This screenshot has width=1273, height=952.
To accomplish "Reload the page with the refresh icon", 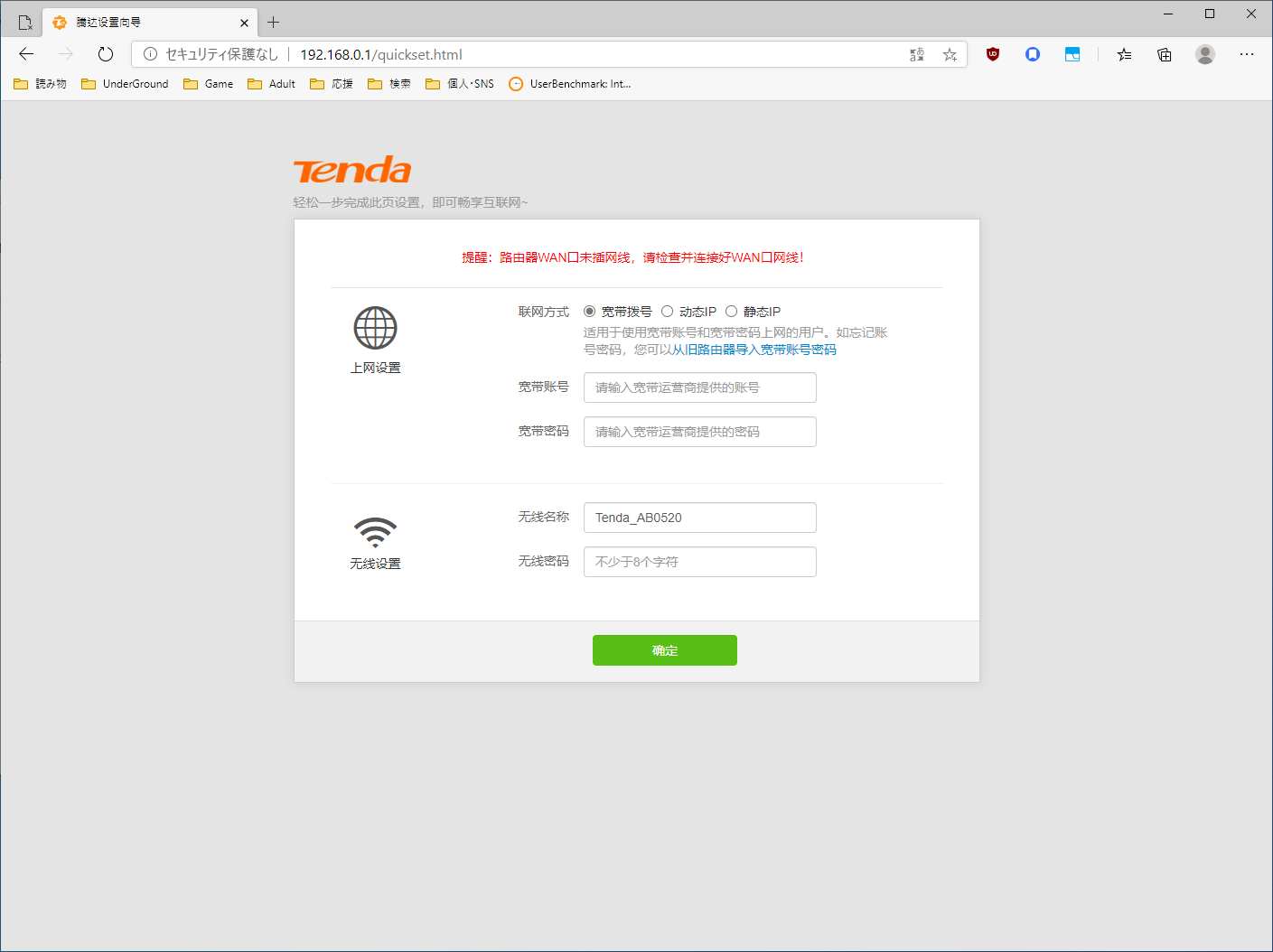I will (x=106, y=54).
